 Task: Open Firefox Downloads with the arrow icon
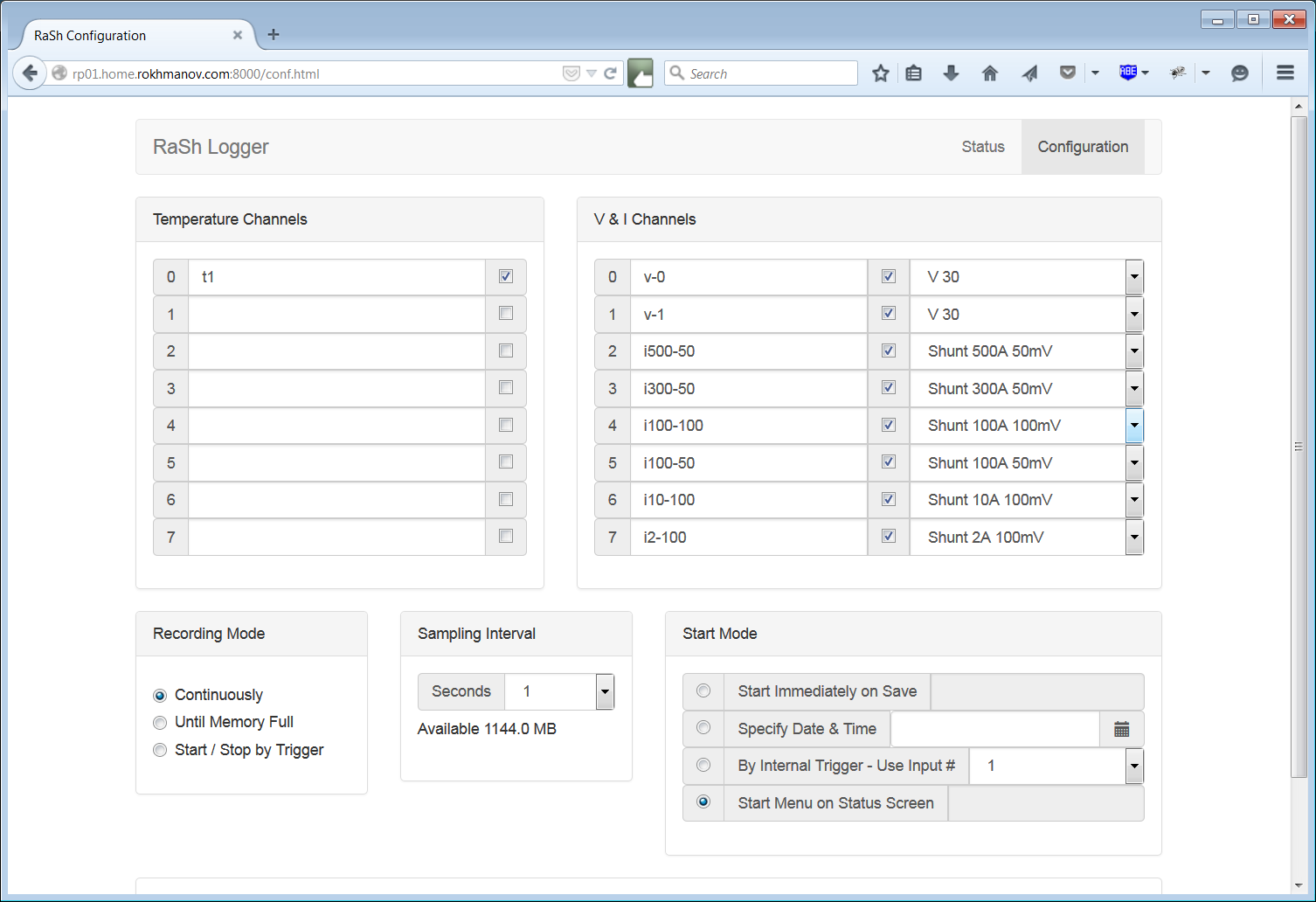click(x=951, y=73)
